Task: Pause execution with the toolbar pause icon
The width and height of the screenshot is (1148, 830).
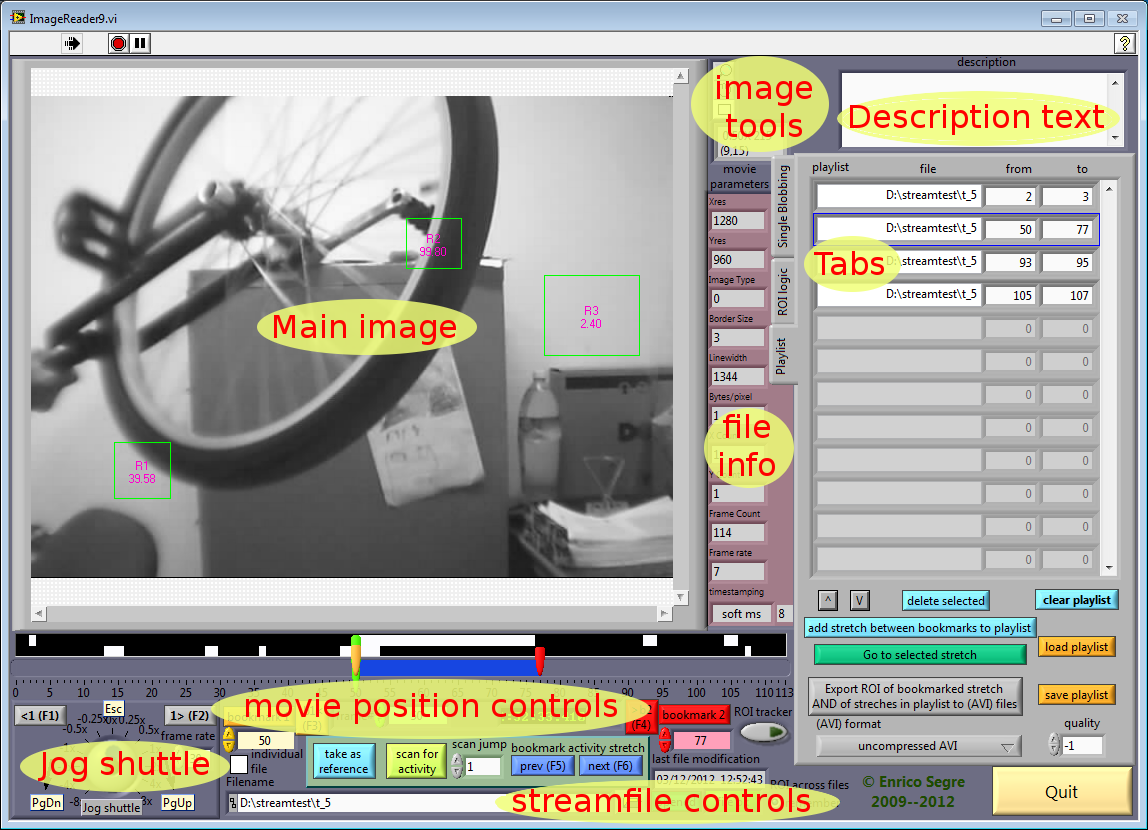Action: click(140, 43)
